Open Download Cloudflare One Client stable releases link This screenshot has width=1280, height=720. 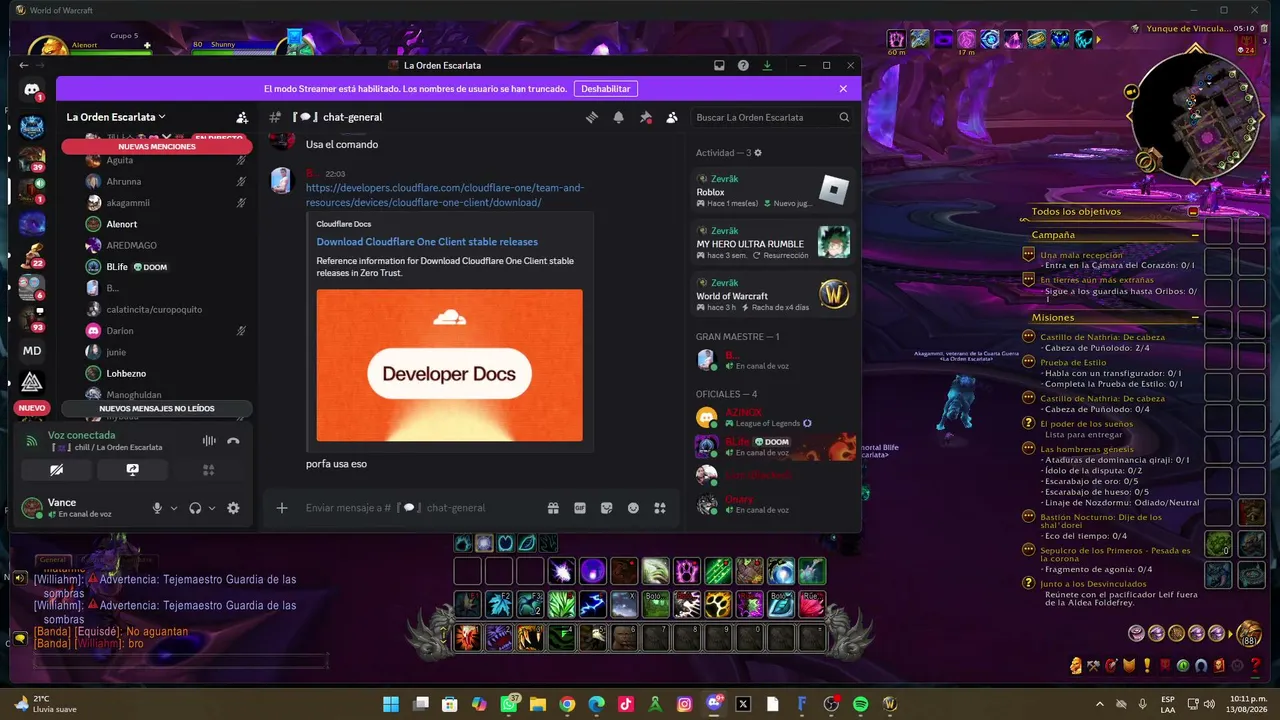click(427, 242)
